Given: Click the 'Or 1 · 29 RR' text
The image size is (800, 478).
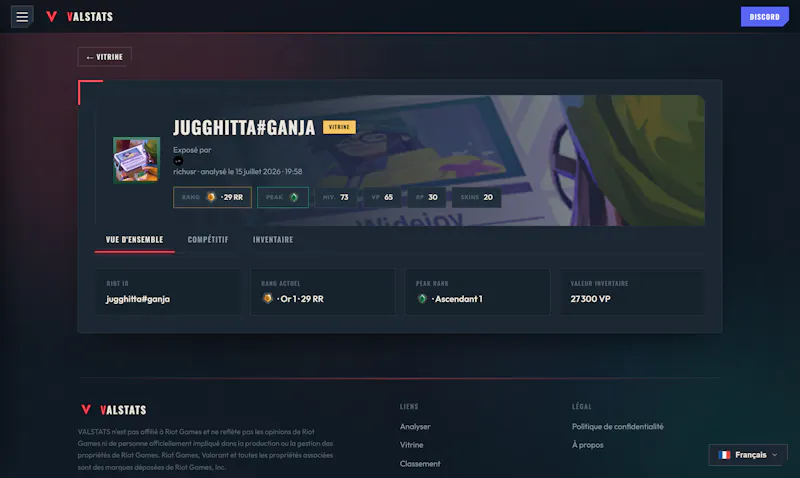Looking at the screenshot, I should click(x=300, y=299).
